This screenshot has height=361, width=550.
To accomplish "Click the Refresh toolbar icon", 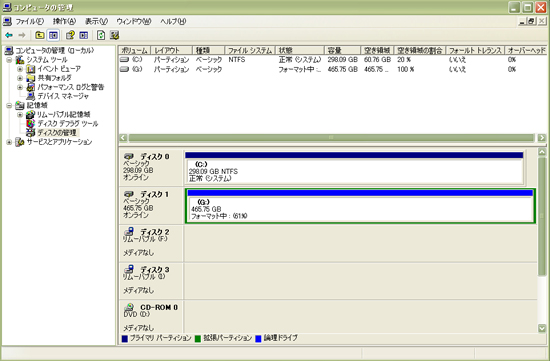I will coord(101,35).
